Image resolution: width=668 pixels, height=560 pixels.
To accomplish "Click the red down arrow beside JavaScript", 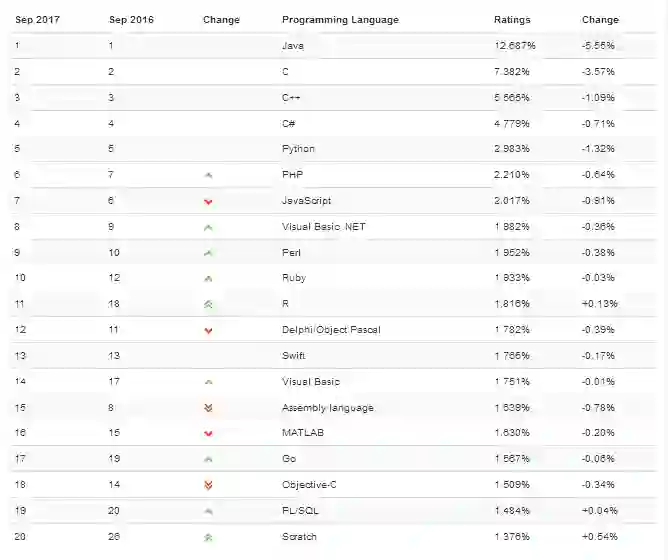I will pos(208,201).
